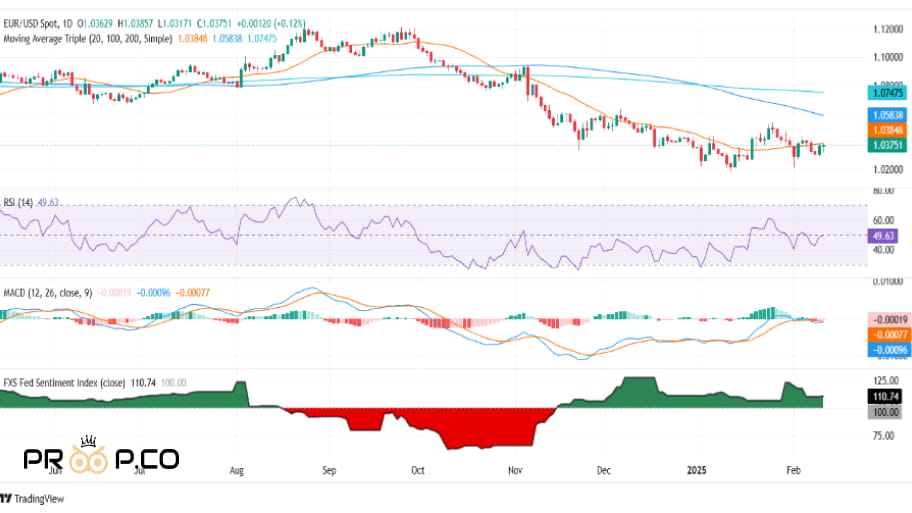Click the +0.00120 (+0.12%) change value
The image size is (912, 513).
click(x=270, y=24)
